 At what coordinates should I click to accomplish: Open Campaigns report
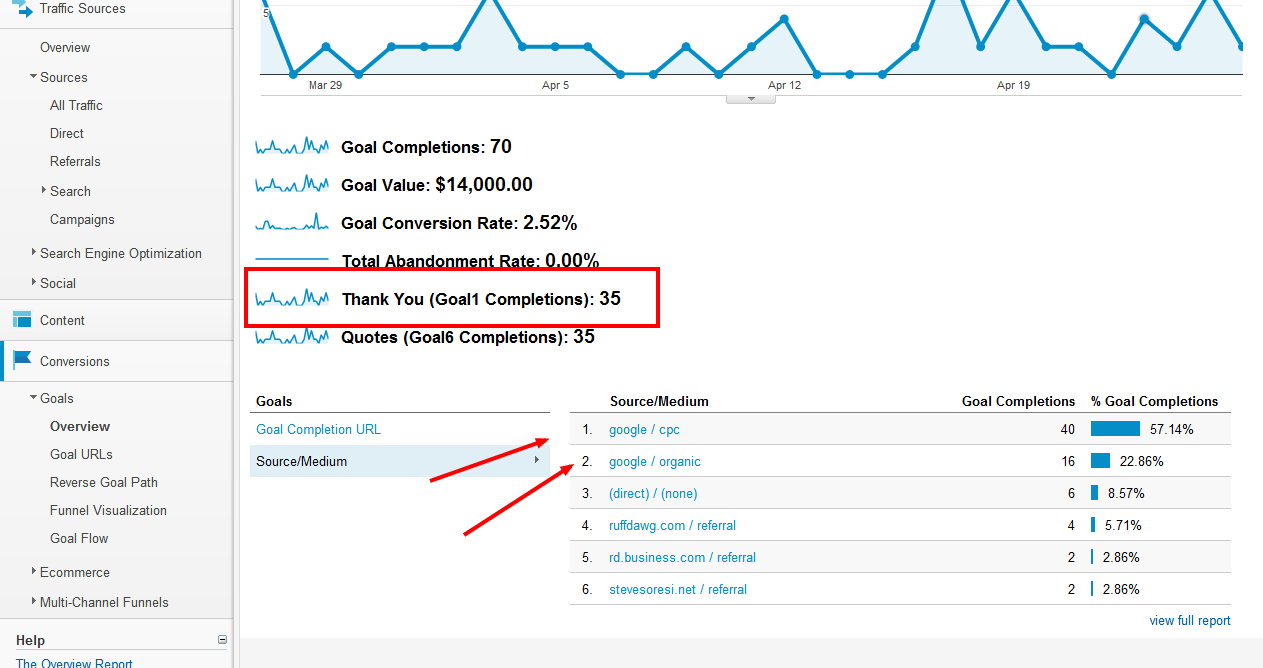pos(82,219)
